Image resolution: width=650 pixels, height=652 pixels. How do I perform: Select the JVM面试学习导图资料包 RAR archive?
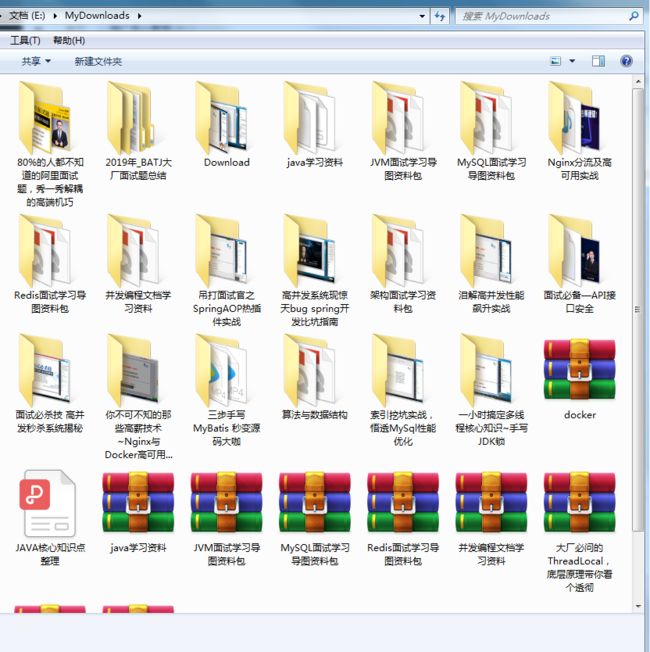pyautogui.click(x=226, y=503)
